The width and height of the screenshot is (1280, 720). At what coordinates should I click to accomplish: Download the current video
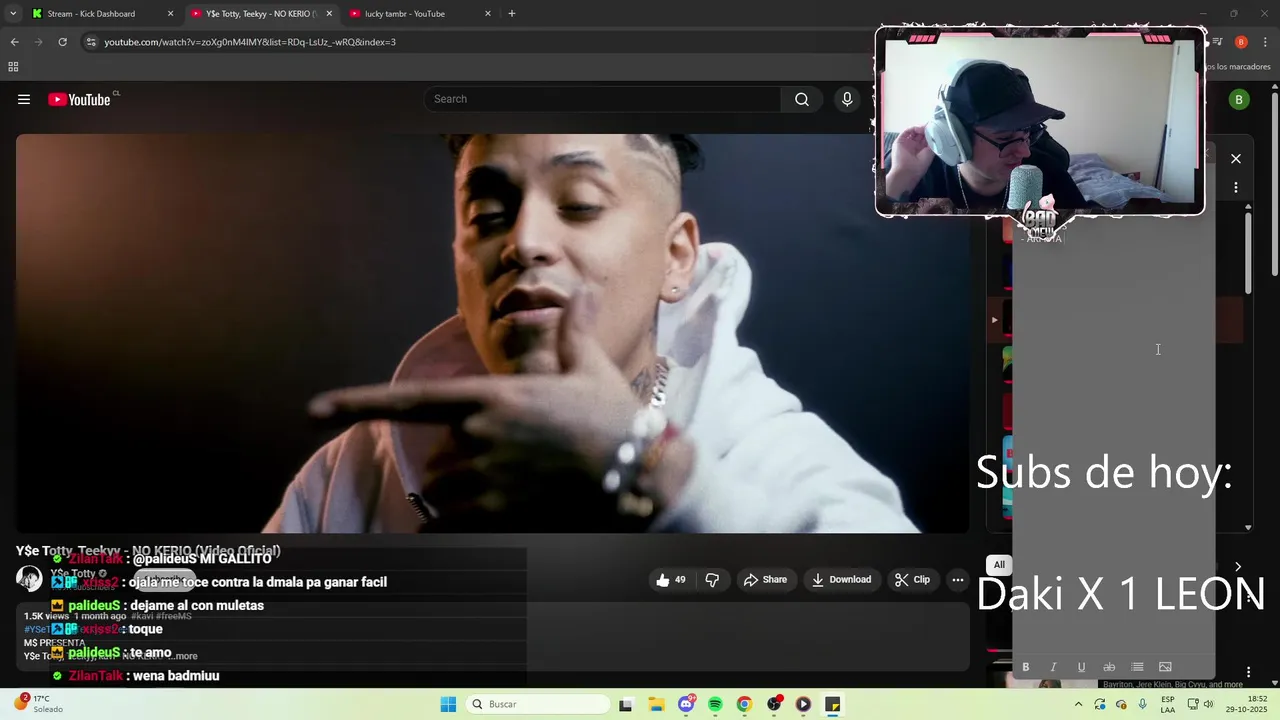click(x=841, y=579)
